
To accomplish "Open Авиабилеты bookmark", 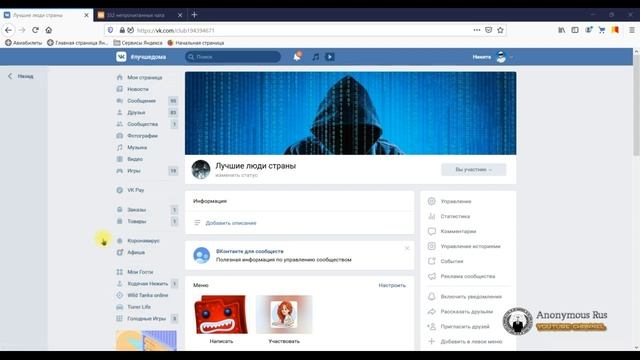I will tap(23, 42).
